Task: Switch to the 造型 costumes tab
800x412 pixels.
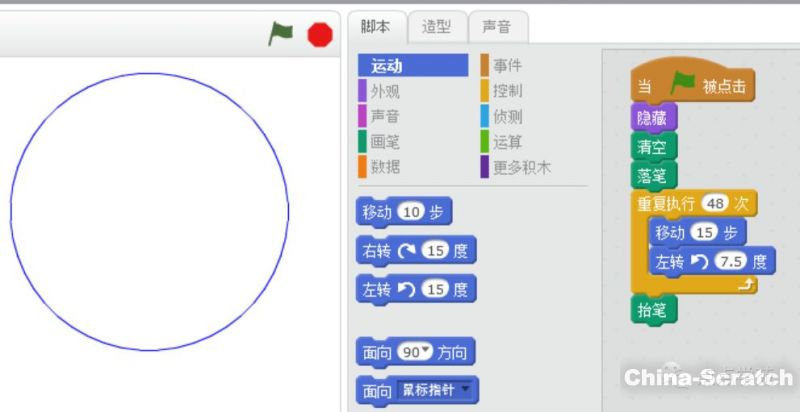Action: [436, 28]
